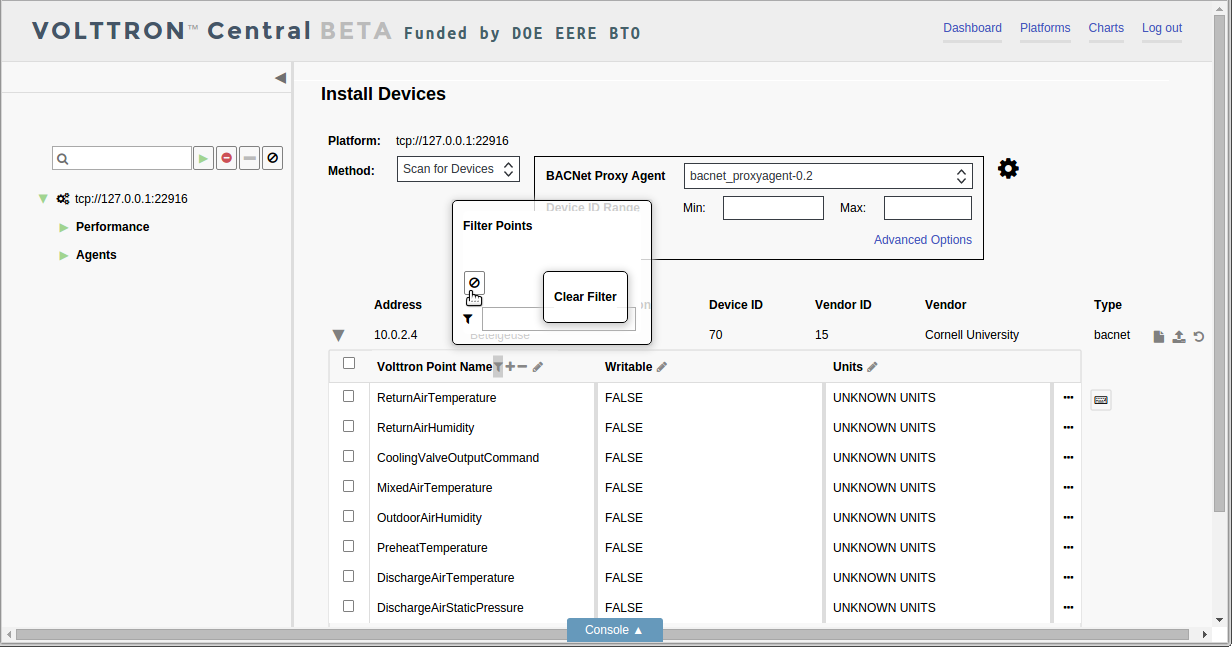Click the platform cogs icon in tree
Screen dimensions: 1232x647
click(x=63, y=199)
